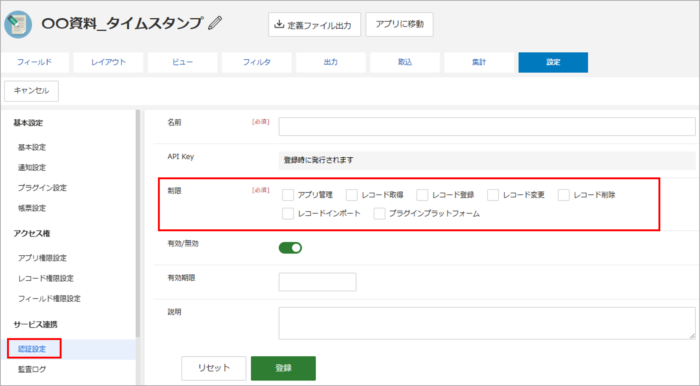The width and height of the screenshot is (700, 386).
Task: Toggle the 有効/無効 switch
Action: (x=290, y=248)
